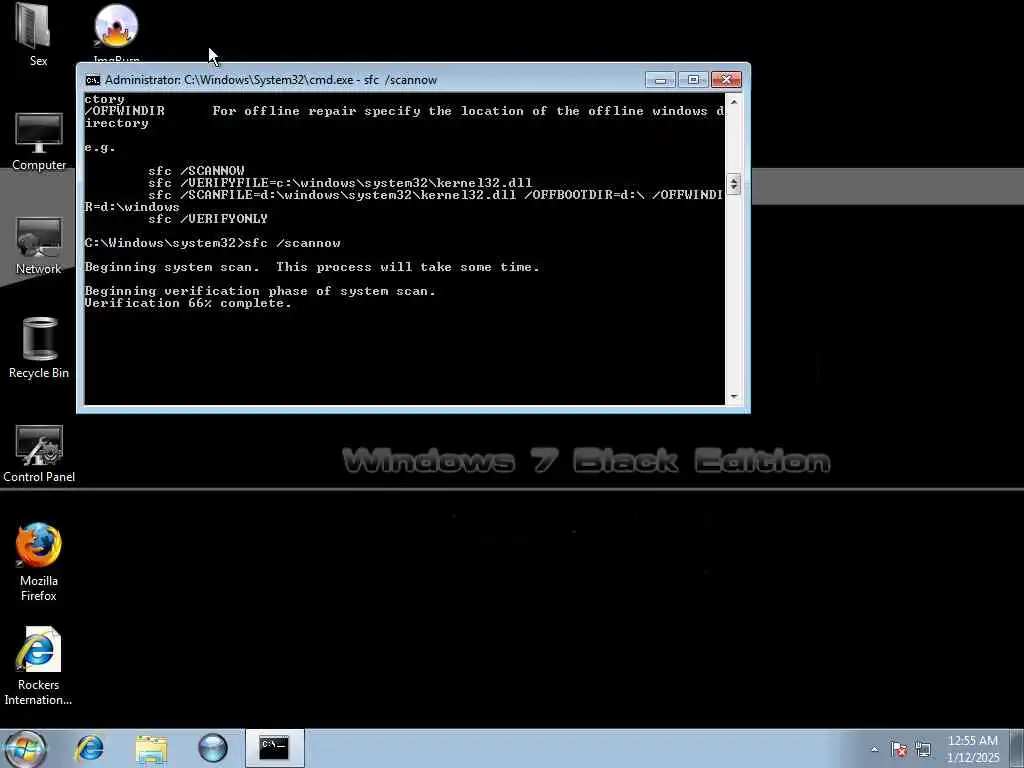1024x768 pixels.
Task: Open the Recycle Bin
Action: pyautogui.click(x=39, y=348)
